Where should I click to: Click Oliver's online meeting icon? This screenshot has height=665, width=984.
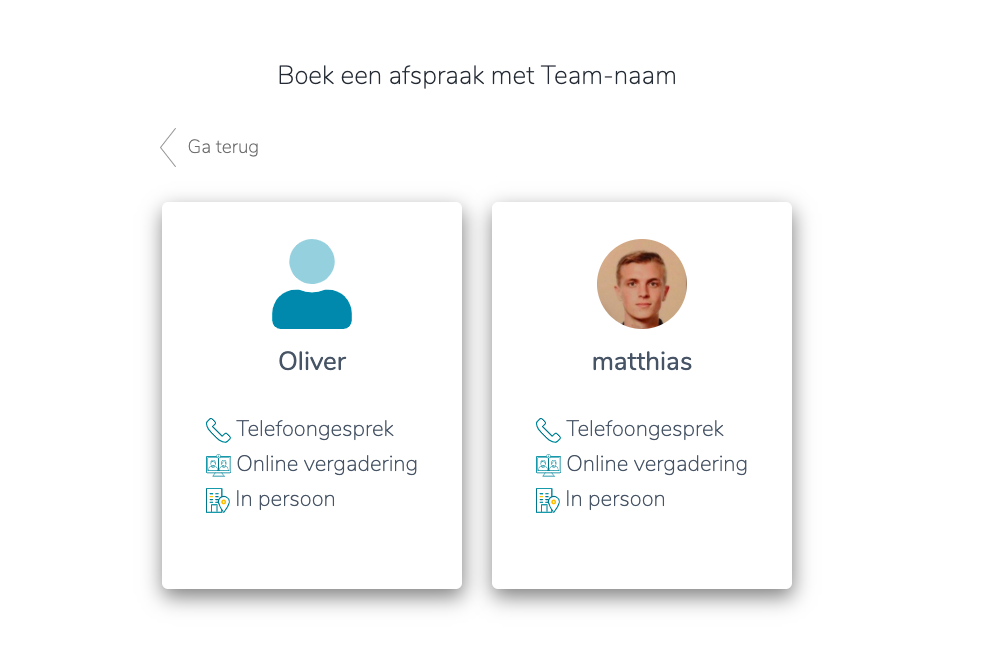(x=218, y=465)
